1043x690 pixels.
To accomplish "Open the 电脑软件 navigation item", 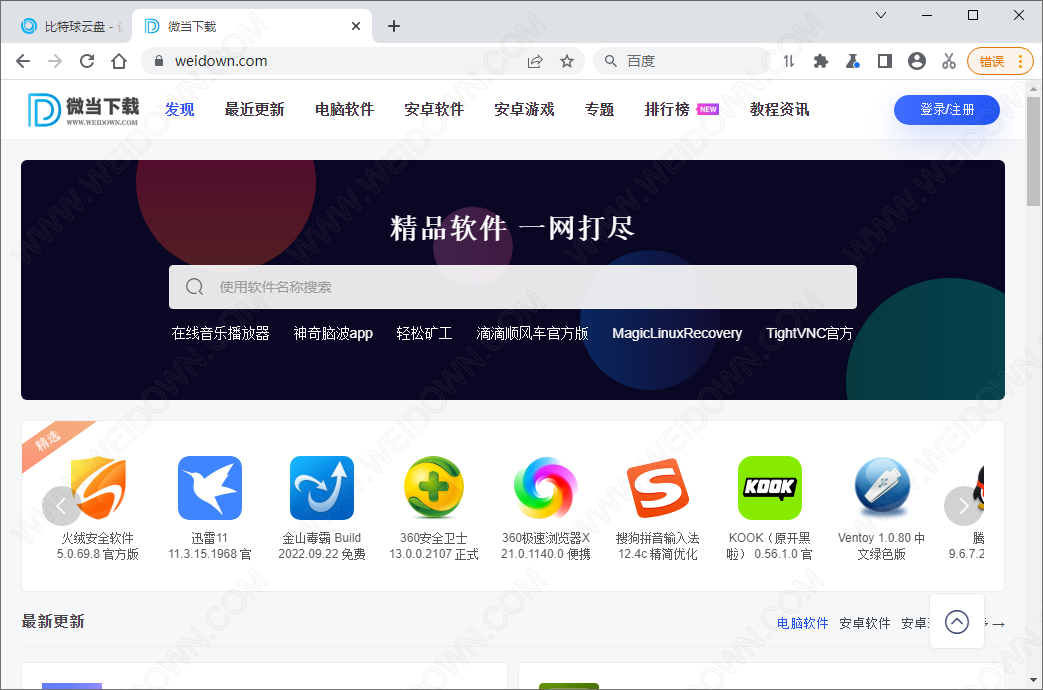I will [345, 109].
